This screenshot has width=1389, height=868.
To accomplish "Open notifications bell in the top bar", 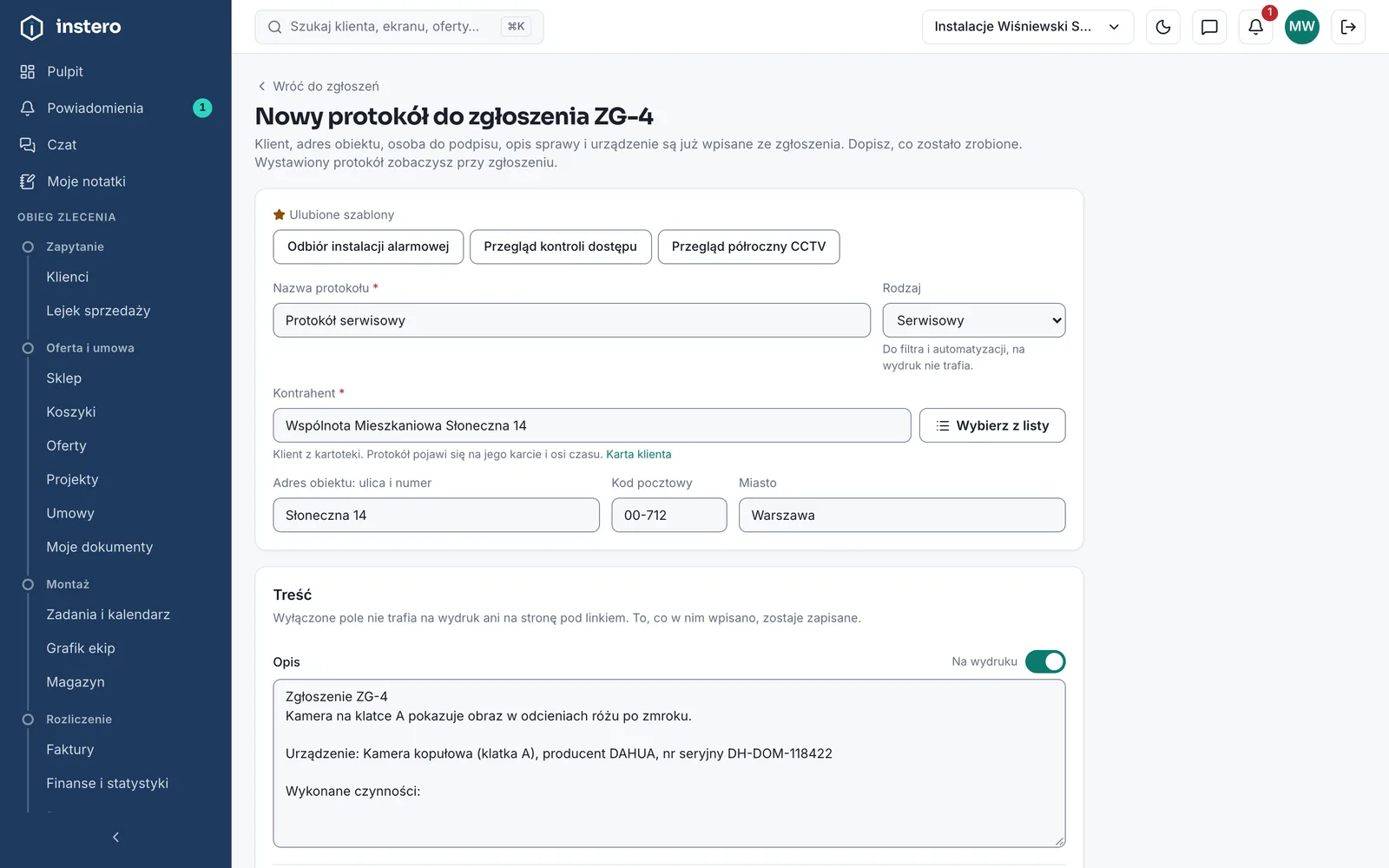I will 1255,27.
